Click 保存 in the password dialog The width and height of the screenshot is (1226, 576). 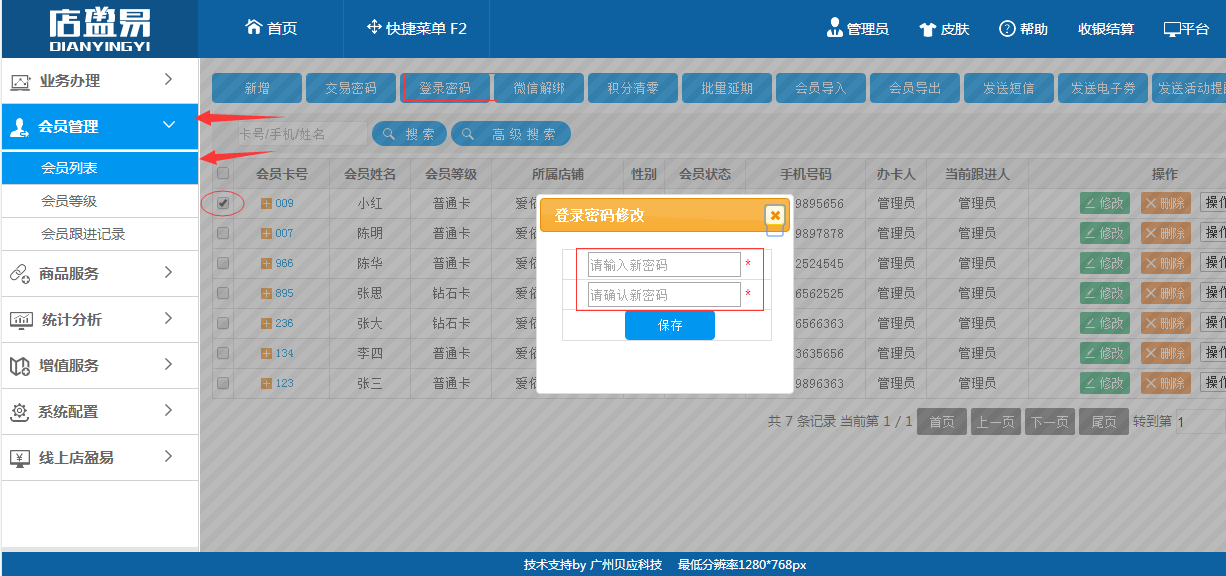tap(670, 326)
